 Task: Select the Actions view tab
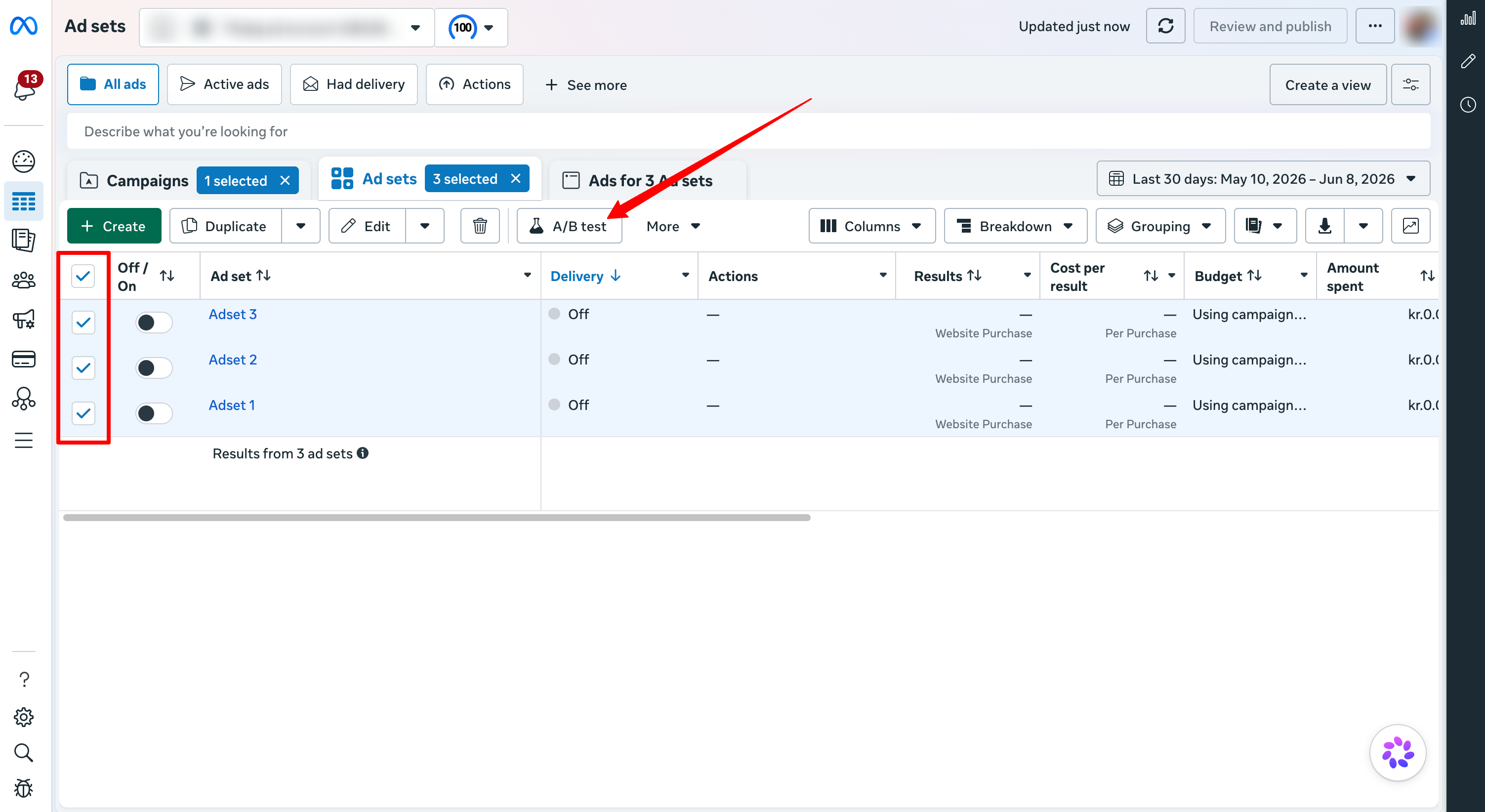click(x=474, y=84)
